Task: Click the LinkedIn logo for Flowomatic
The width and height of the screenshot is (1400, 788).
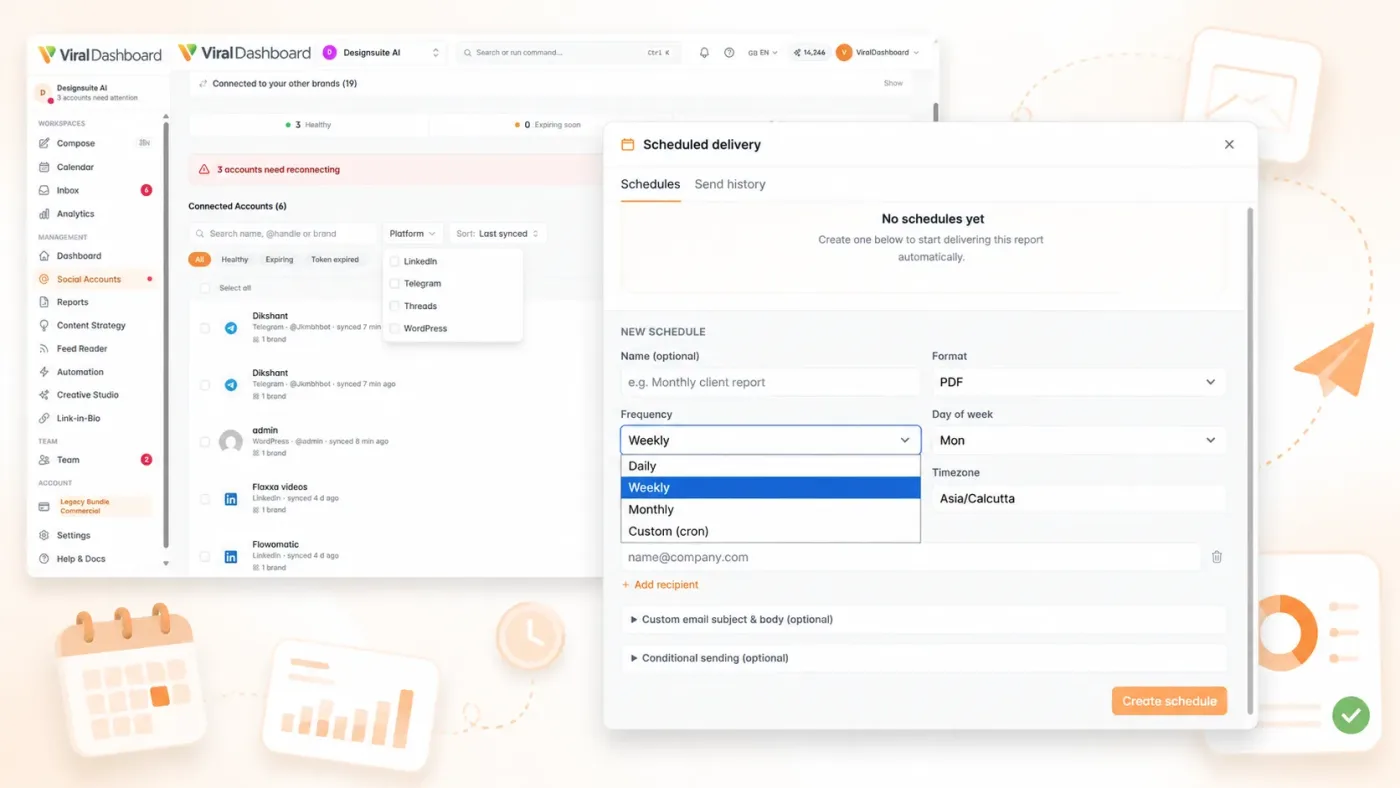Action: pos(231,556)
